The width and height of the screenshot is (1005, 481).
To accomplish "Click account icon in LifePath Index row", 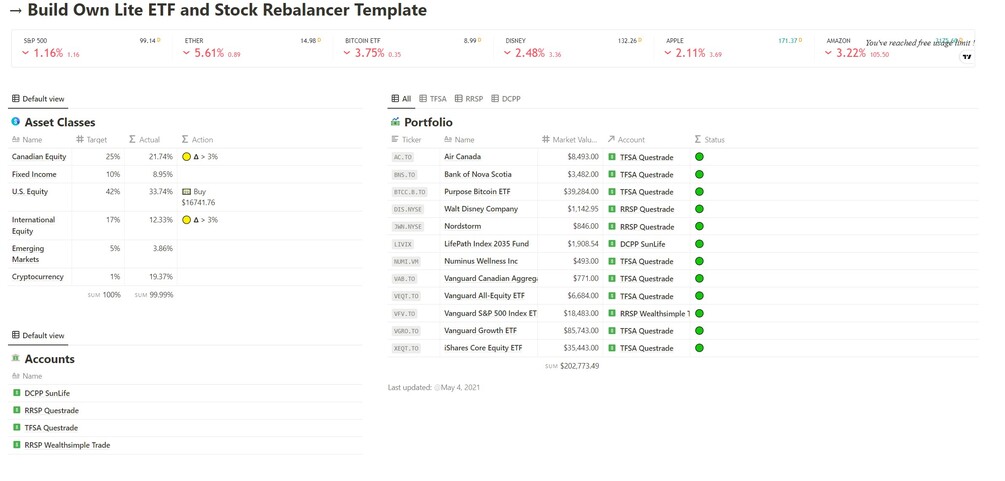I will (x=612, y=244).
